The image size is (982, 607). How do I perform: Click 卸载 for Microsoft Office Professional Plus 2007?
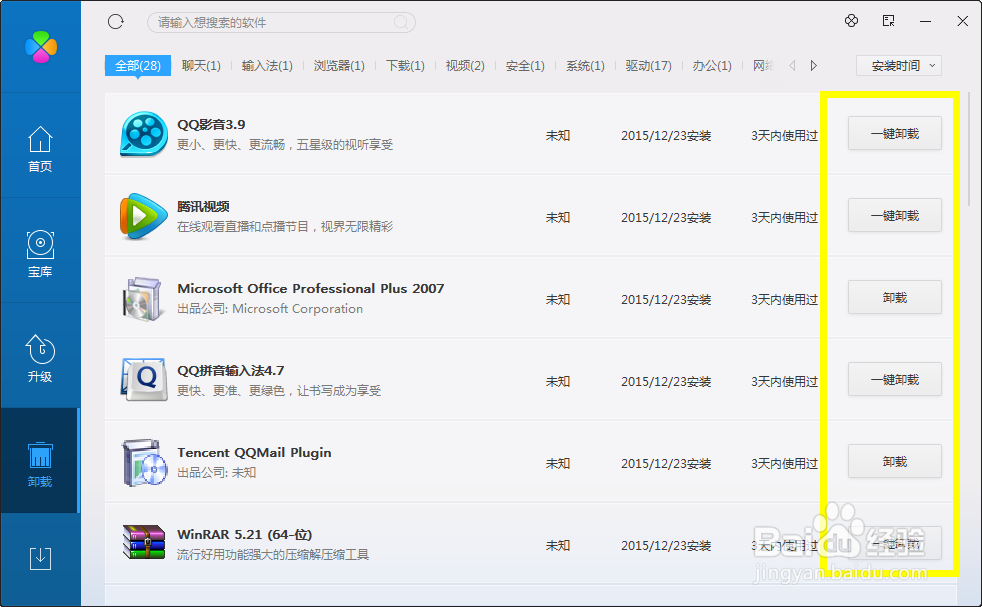coord(895,298)
